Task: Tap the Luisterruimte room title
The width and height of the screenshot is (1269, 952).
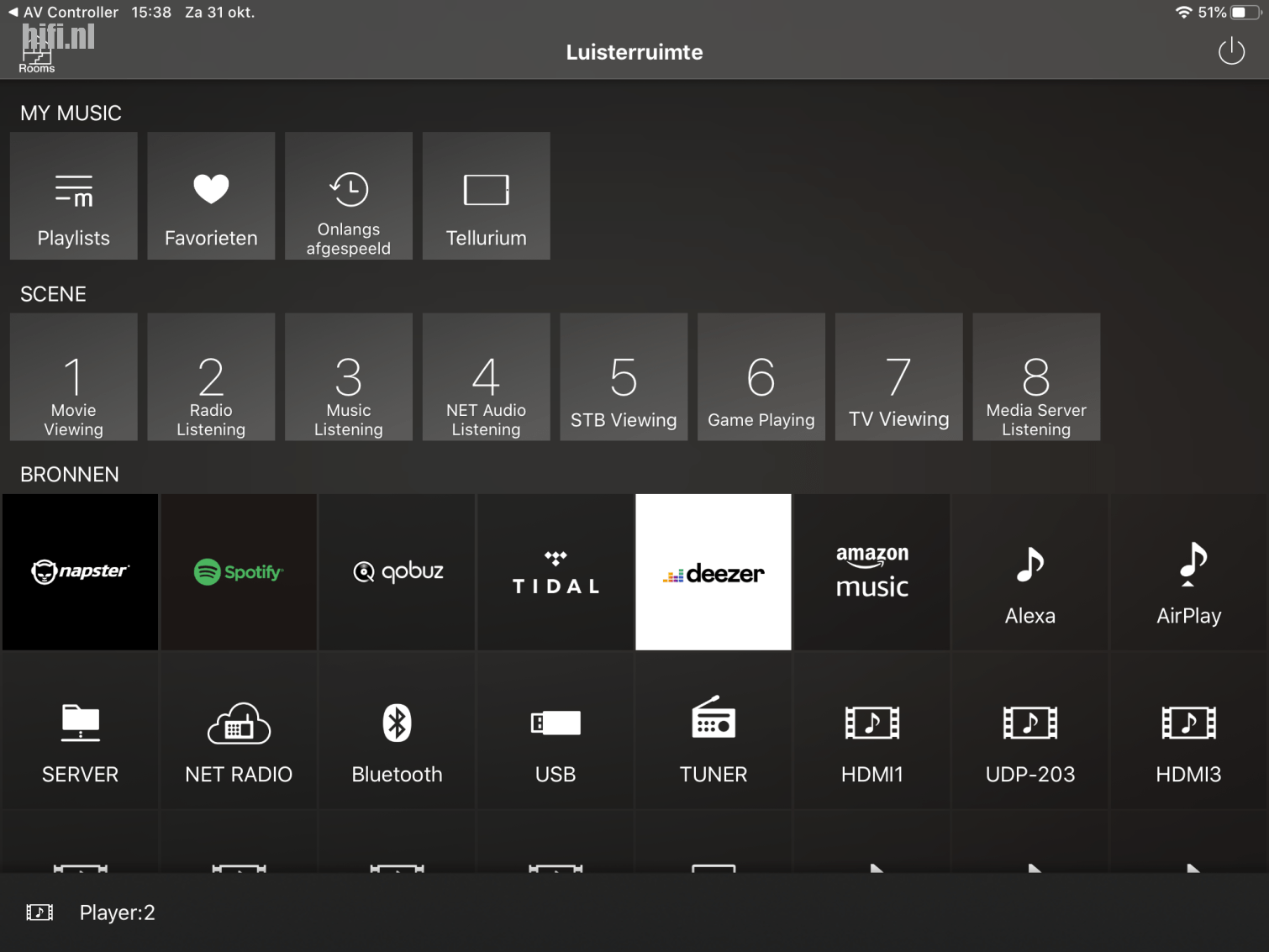Action: pos(634,52)
